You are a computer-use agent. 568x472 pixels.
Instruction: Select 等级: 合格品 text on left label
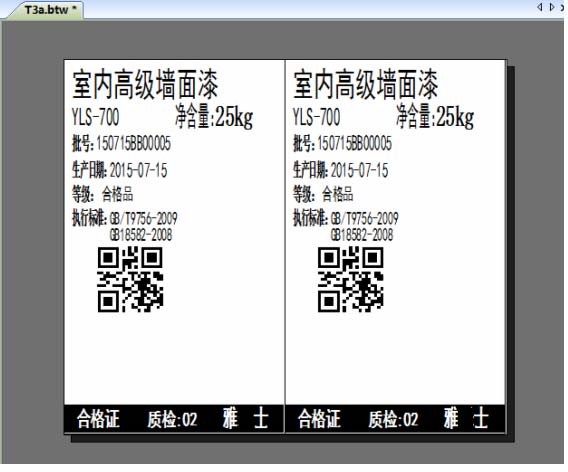pyautogui.click(x=103, y=194)
